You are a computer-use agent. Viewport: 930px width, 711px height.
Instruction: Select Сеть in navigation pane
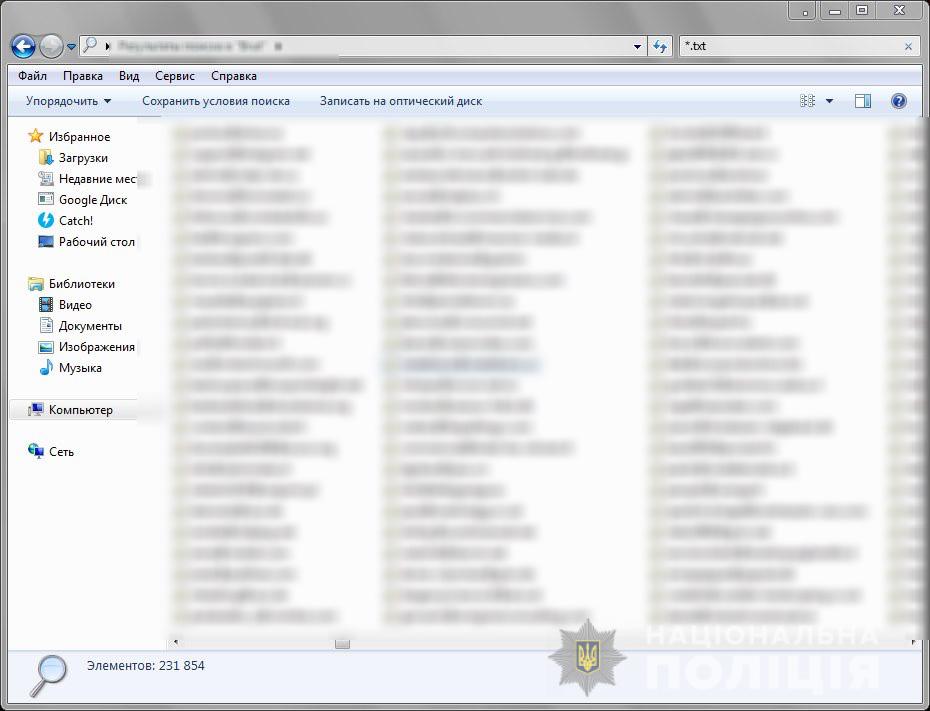(x=61, y=452)
